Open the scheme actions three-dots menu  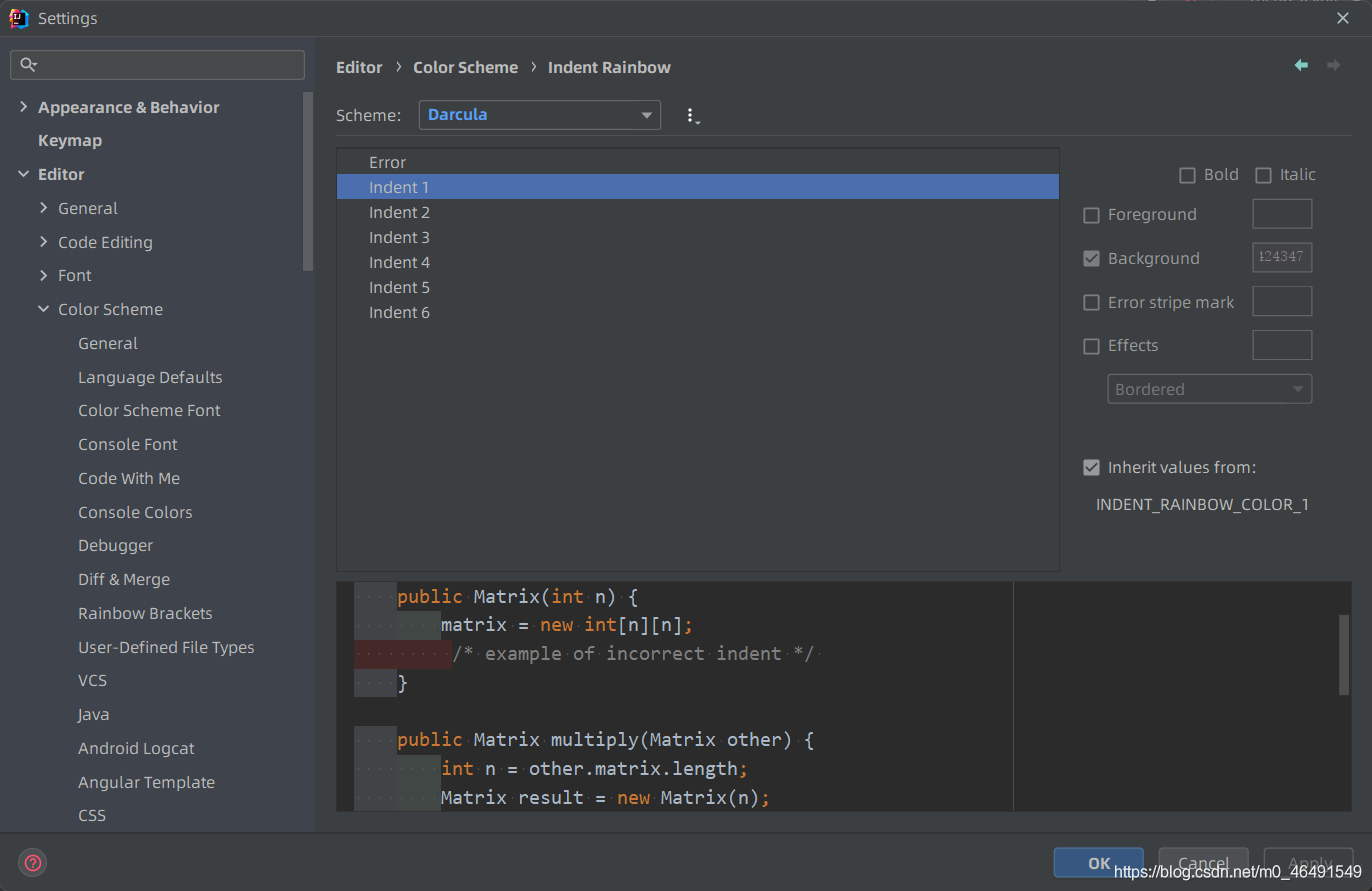691,116
